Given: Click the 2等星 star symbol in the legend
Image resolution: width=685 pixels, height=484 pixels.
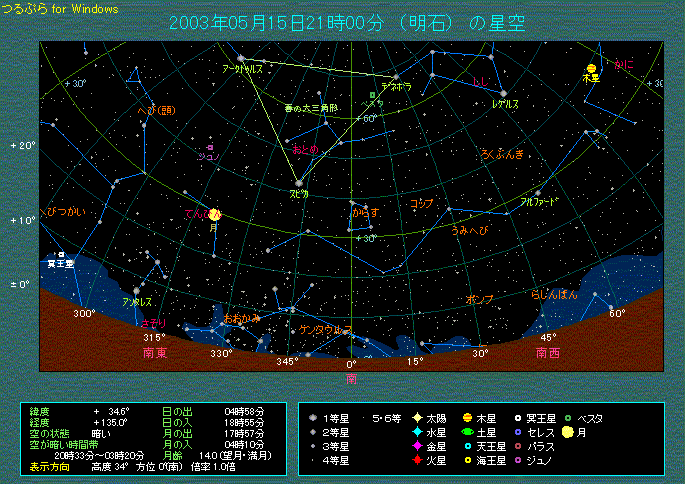Looking at the screenshot, I should coord(313,432).
